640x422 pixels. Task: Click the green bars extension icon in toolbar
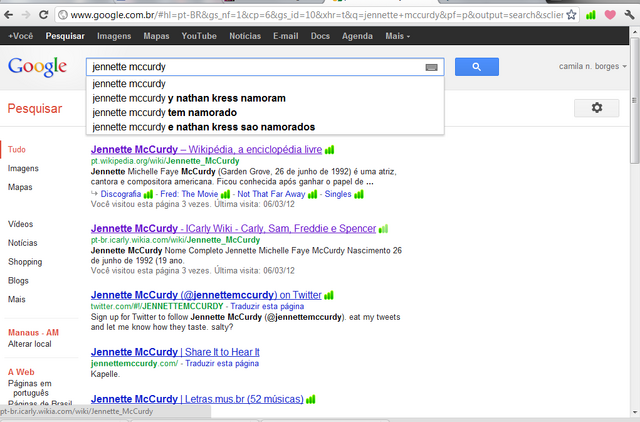click(590, 16)
